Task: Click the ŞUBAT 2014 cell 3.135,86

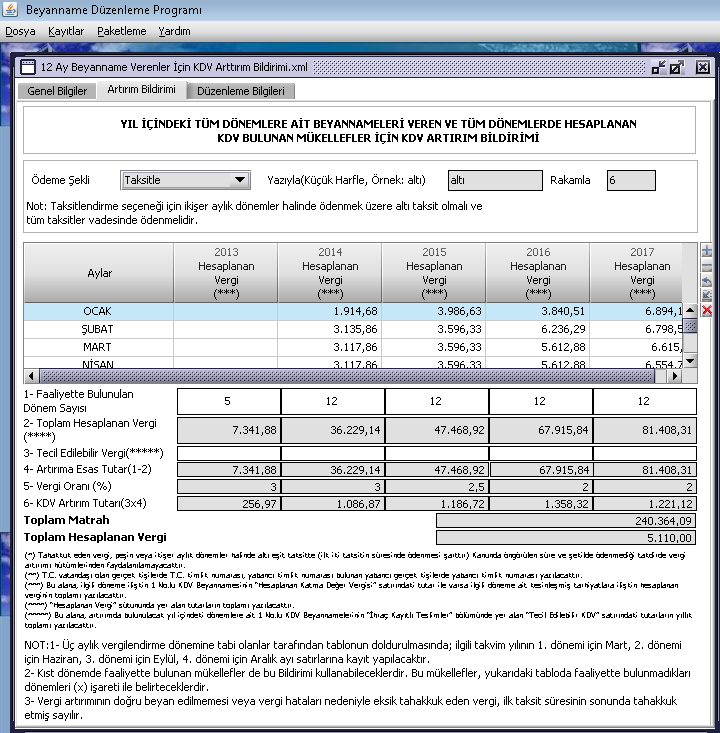Action: (330, 329)
